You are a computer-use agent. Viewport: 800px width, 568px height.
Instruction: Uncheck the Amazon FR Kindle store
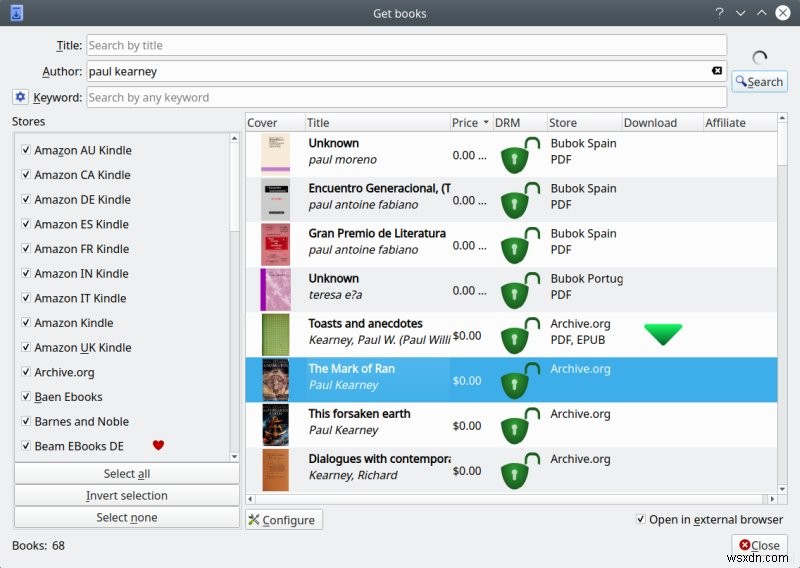click(26, 248)
